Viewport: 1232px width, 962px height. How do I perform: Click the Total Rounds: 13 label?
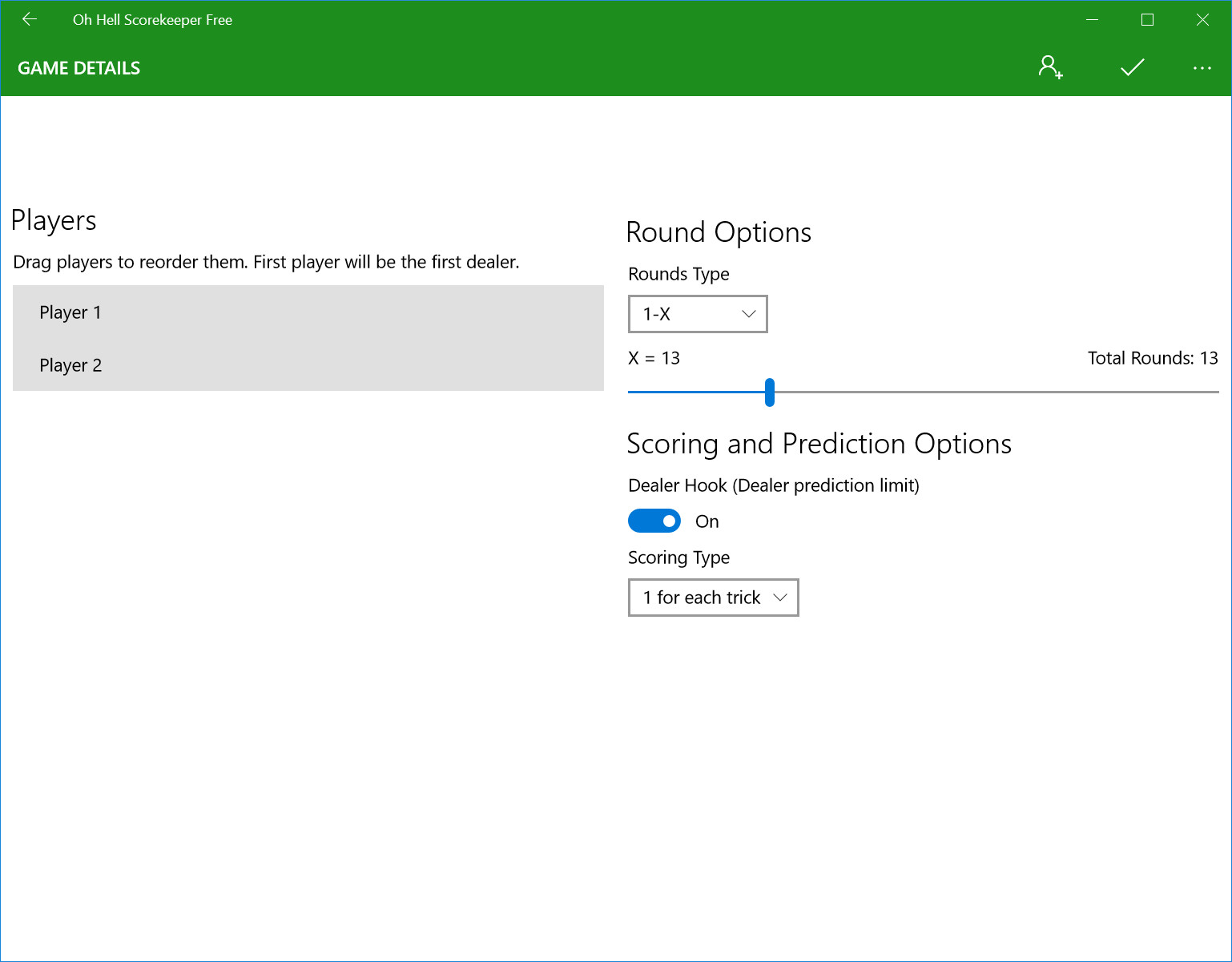click(x=1152, y=358)
